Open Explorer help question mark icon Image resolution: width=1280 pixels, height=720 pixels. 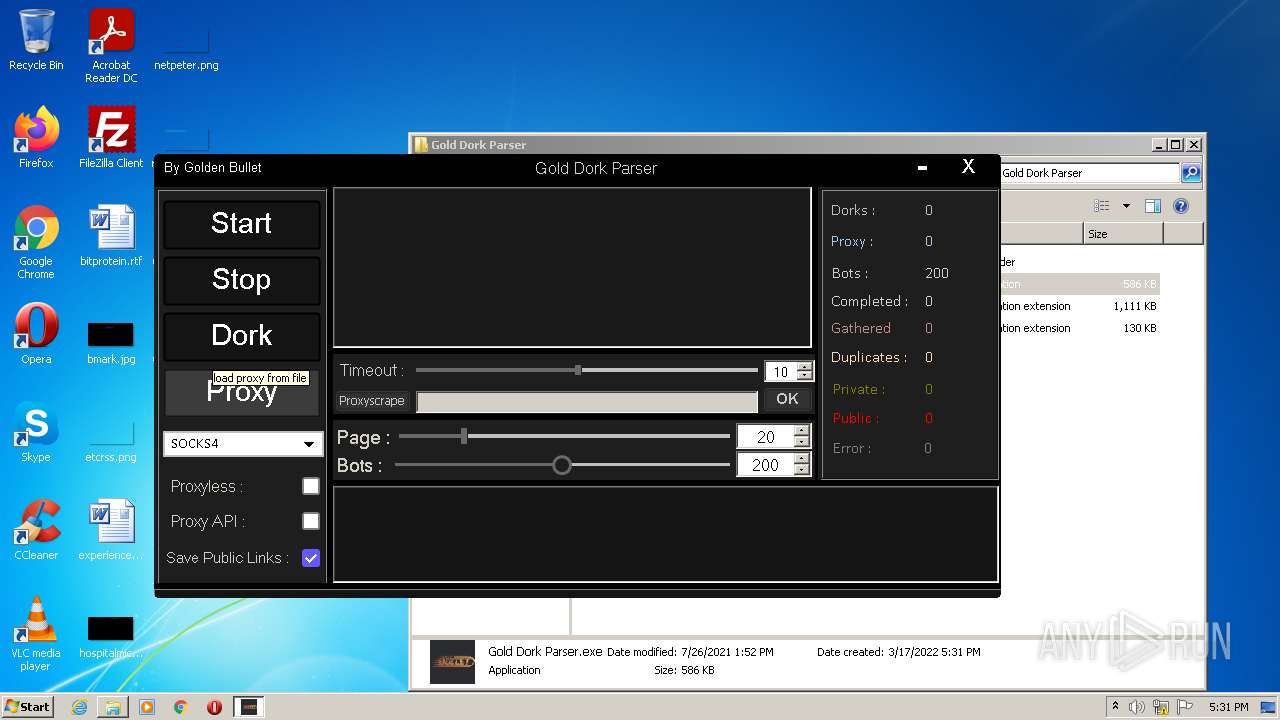pyautogui.click(x=1181, y=206)
